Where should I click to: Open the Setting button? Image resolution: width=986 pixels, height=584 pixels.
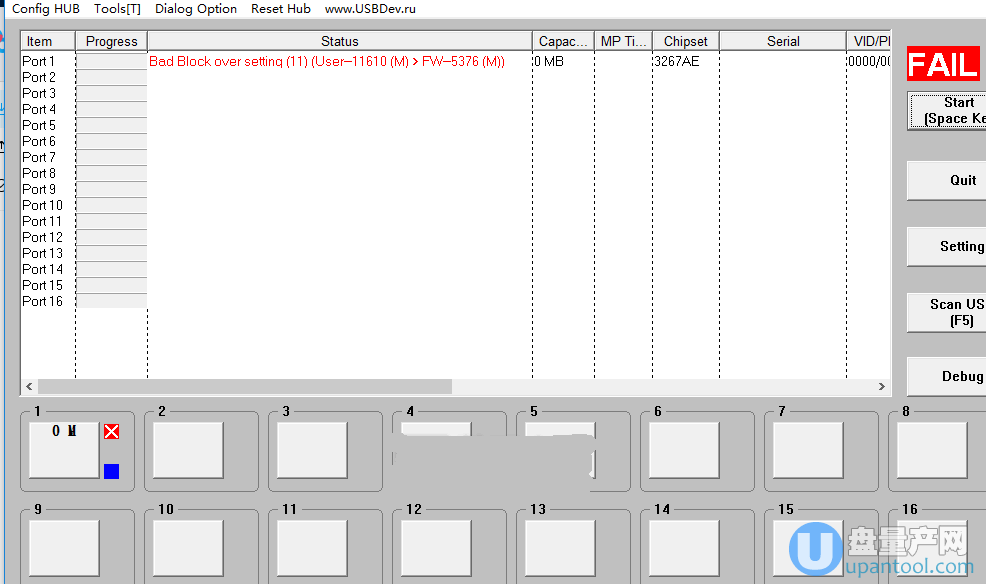(x=950, y=247)
